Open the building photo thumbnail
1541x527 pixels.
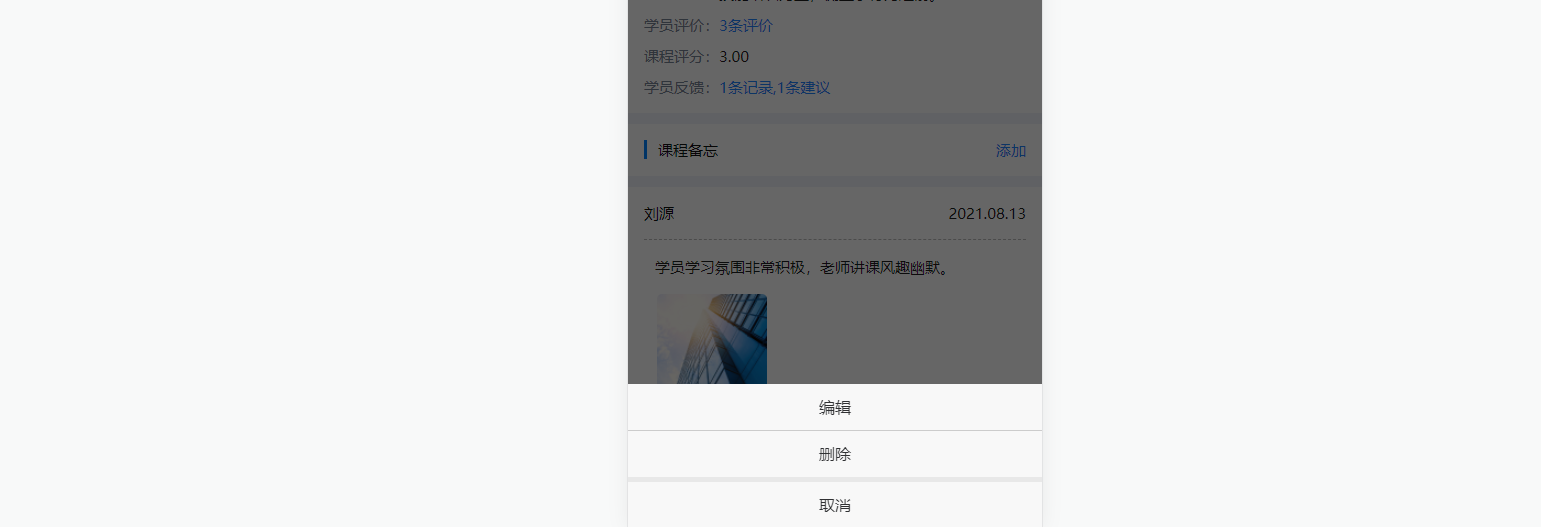point(712,339)
